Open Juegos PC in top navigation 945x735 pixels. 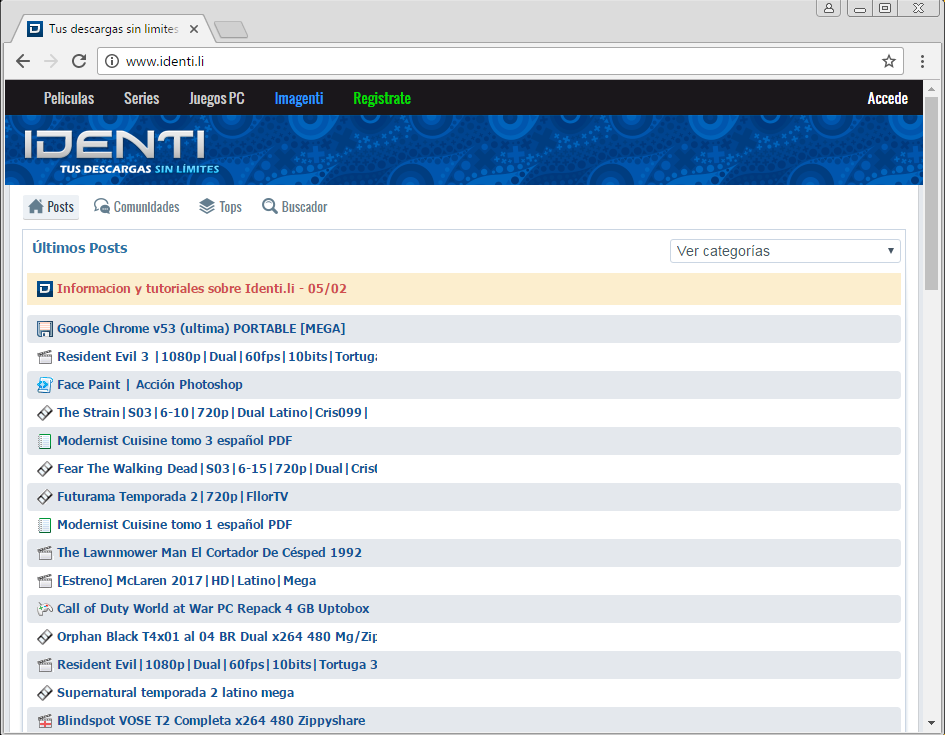216,98
